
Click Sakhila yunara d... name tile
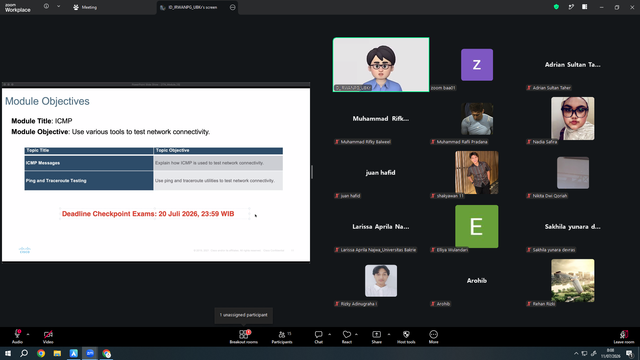pos(573,227)
